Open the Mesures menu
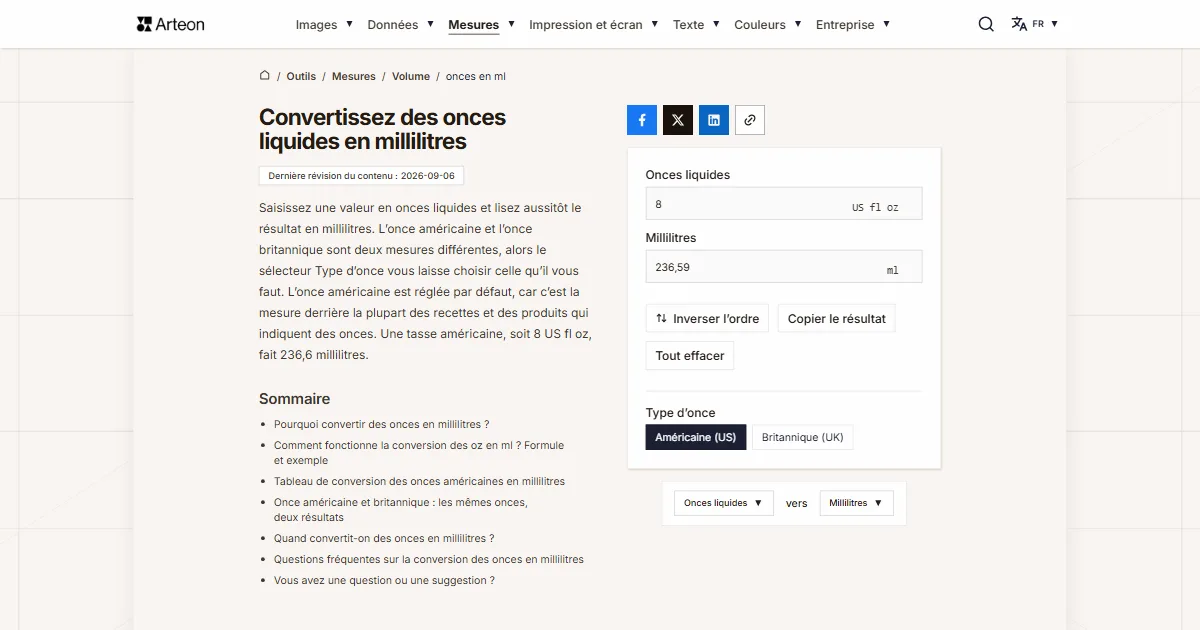The height and width of the screenshot is (630, 1200). click(x=481, y=24)
